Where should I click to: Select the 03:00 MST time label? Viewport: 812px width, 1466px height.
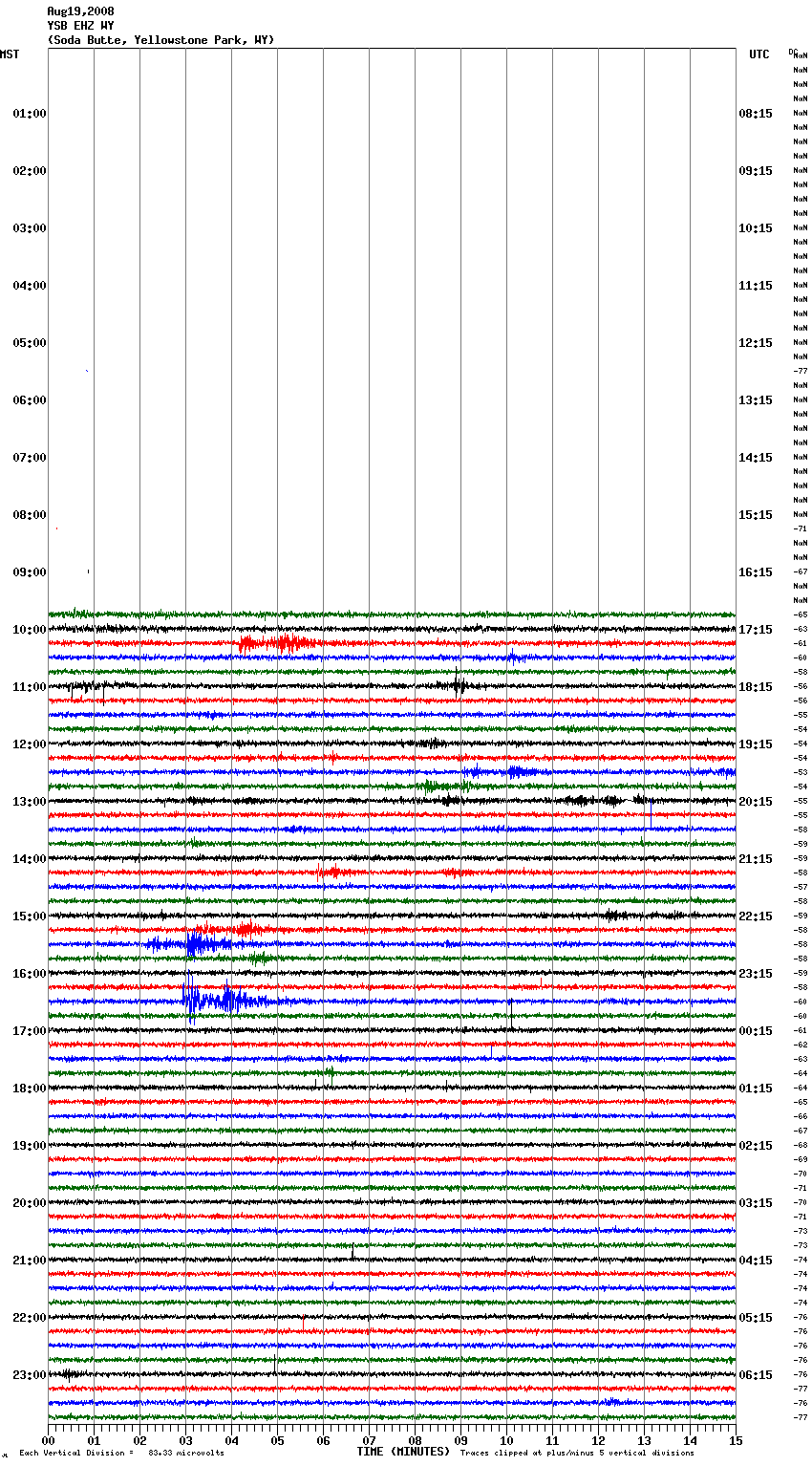click(x=30, y=228)
